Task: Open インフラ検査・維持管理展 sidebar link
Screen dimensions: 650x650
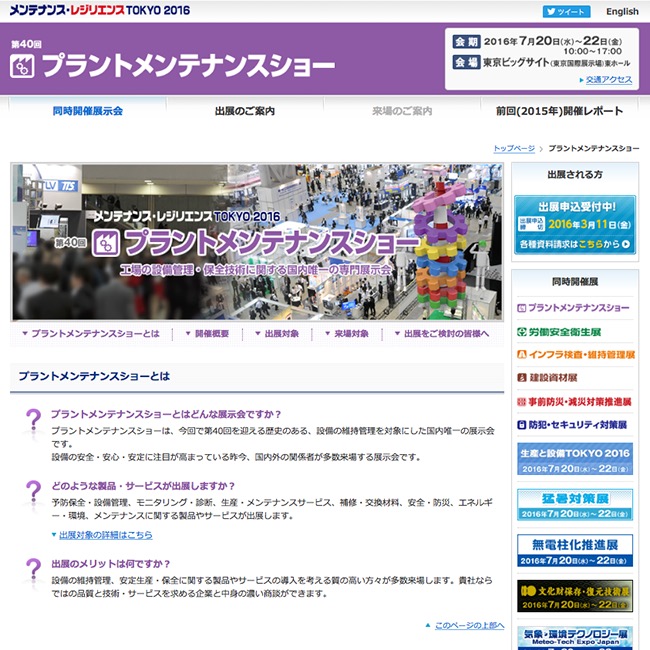Action: tap(574, 354)
